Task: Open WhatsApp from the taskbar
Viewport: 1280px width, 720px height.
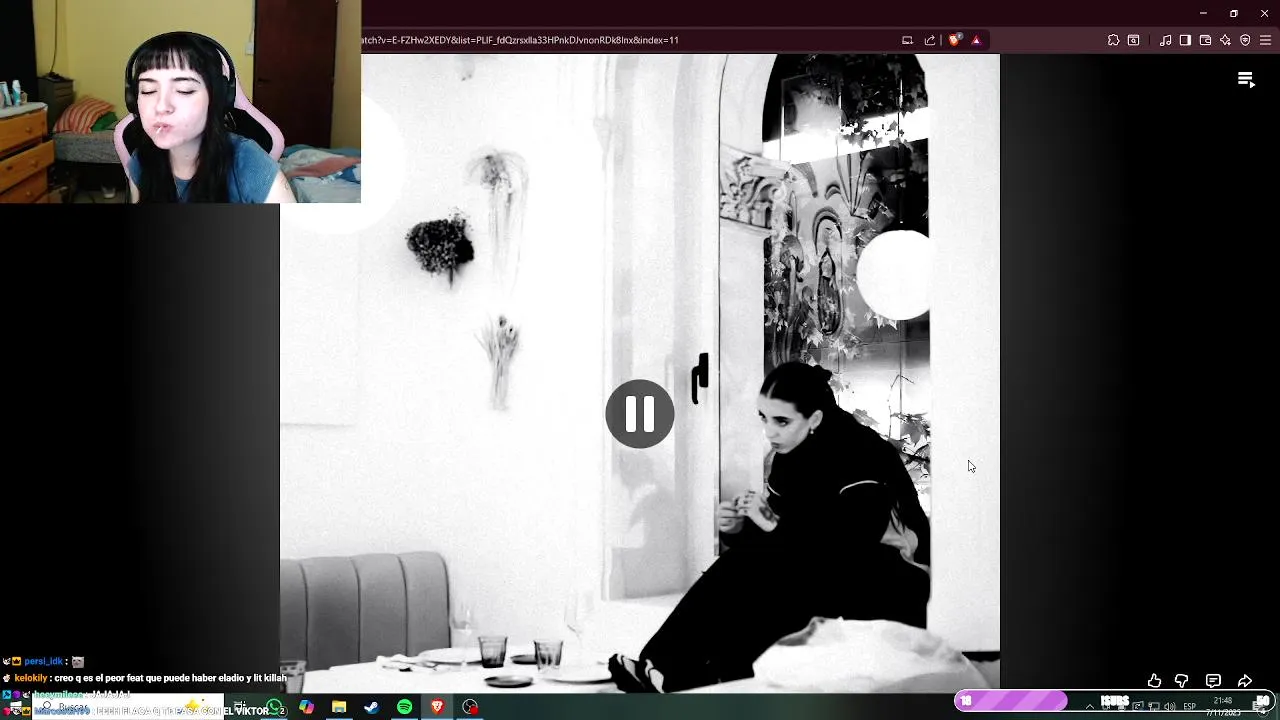Action: click(x=274, y=707)
